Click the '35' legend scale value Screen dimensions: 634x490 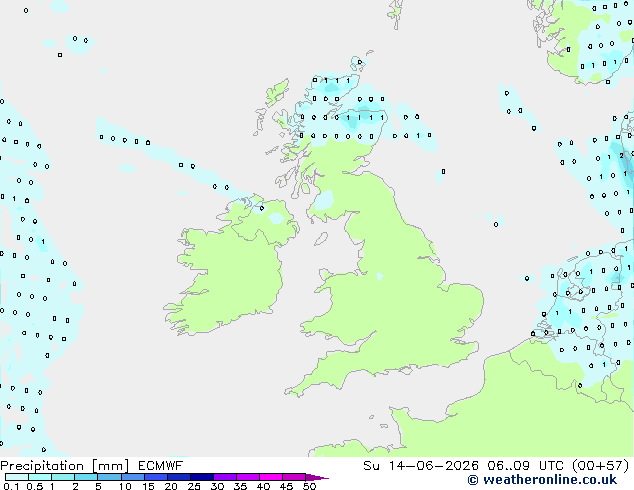tap(240, 486)
